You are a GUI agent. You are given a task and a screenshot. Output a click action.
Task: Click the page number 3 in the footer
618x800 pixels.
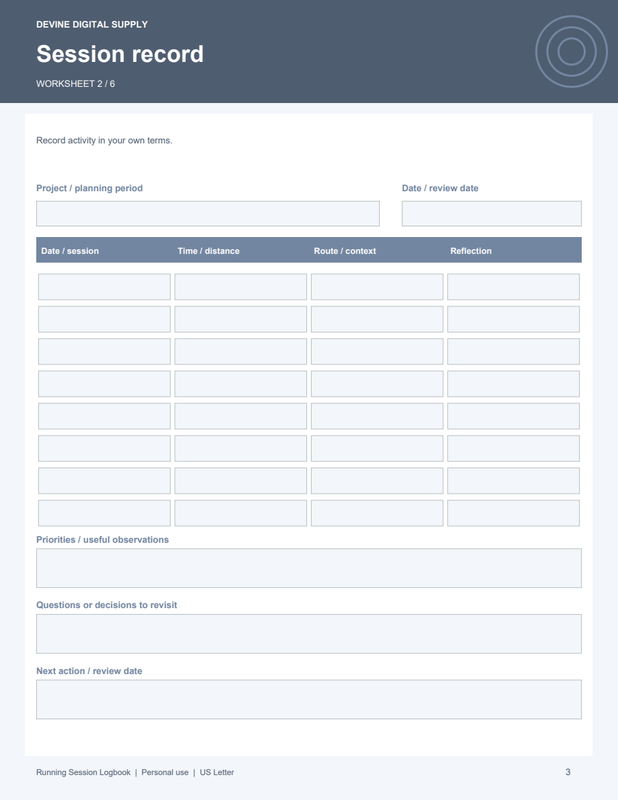coord(568,772)
